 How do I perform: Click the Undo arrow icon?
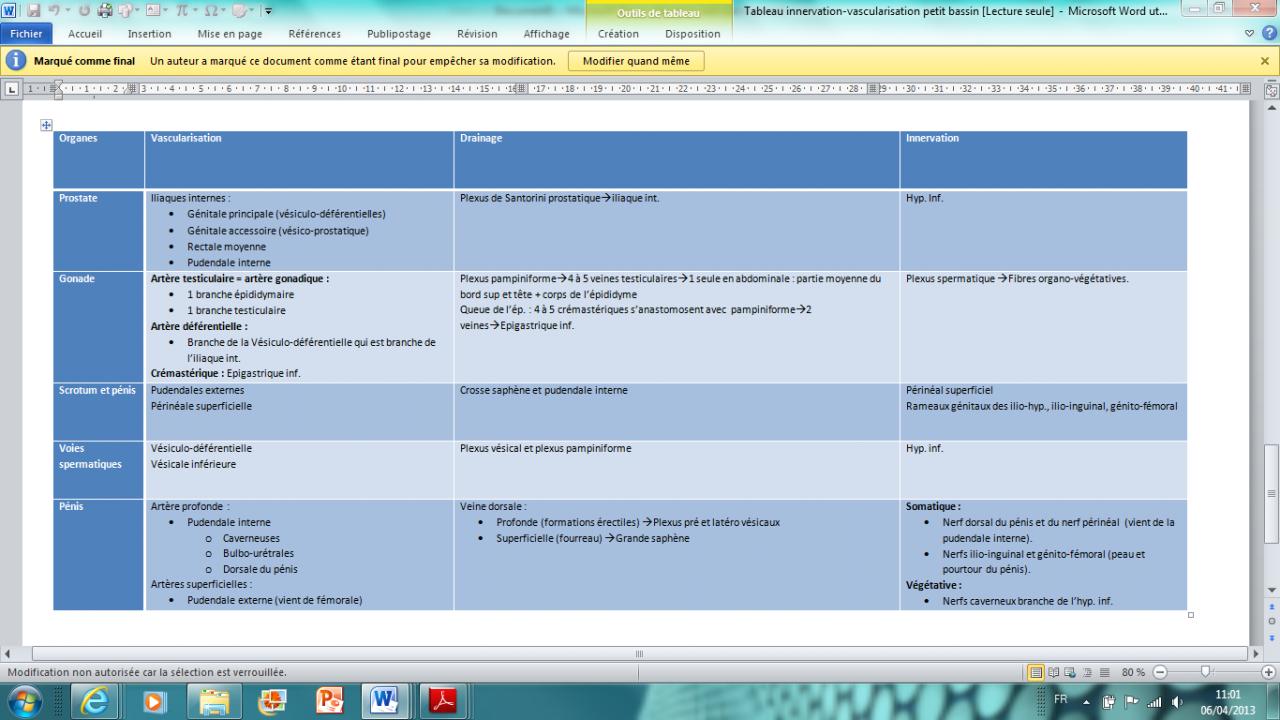(x=56, y=11)
